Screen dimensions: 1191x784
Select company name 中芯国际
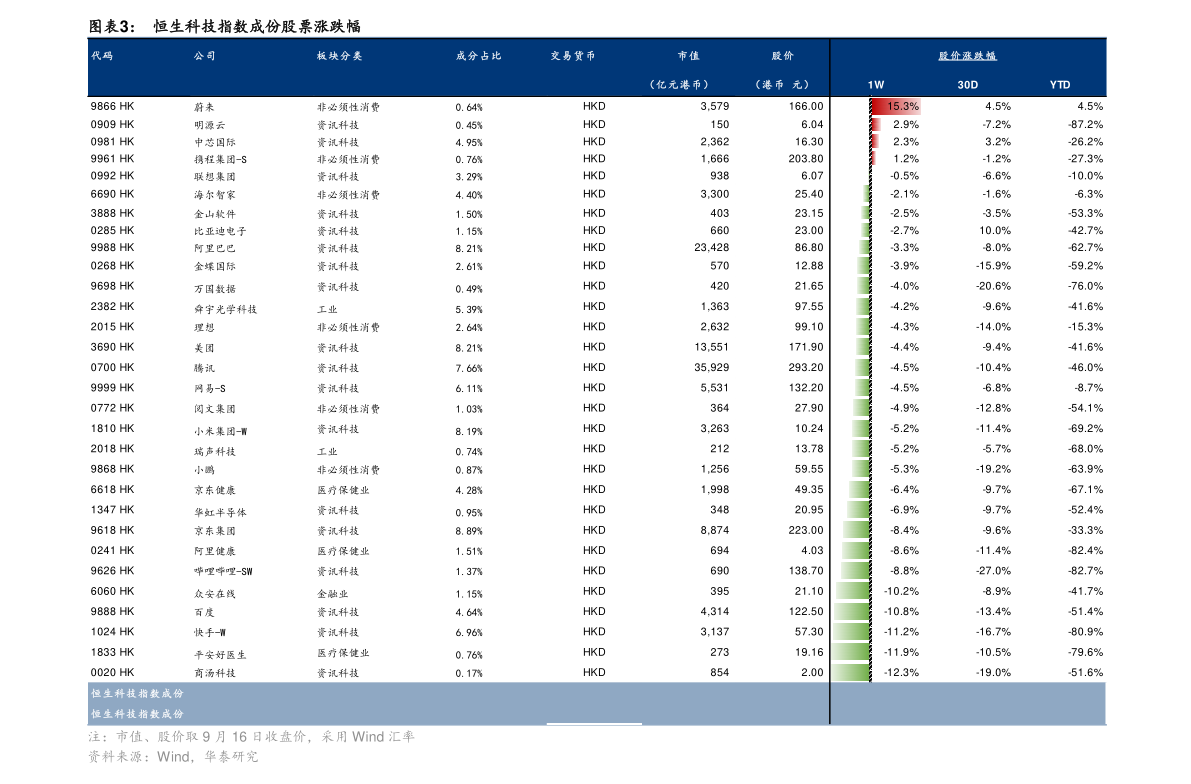pos(215,142)
